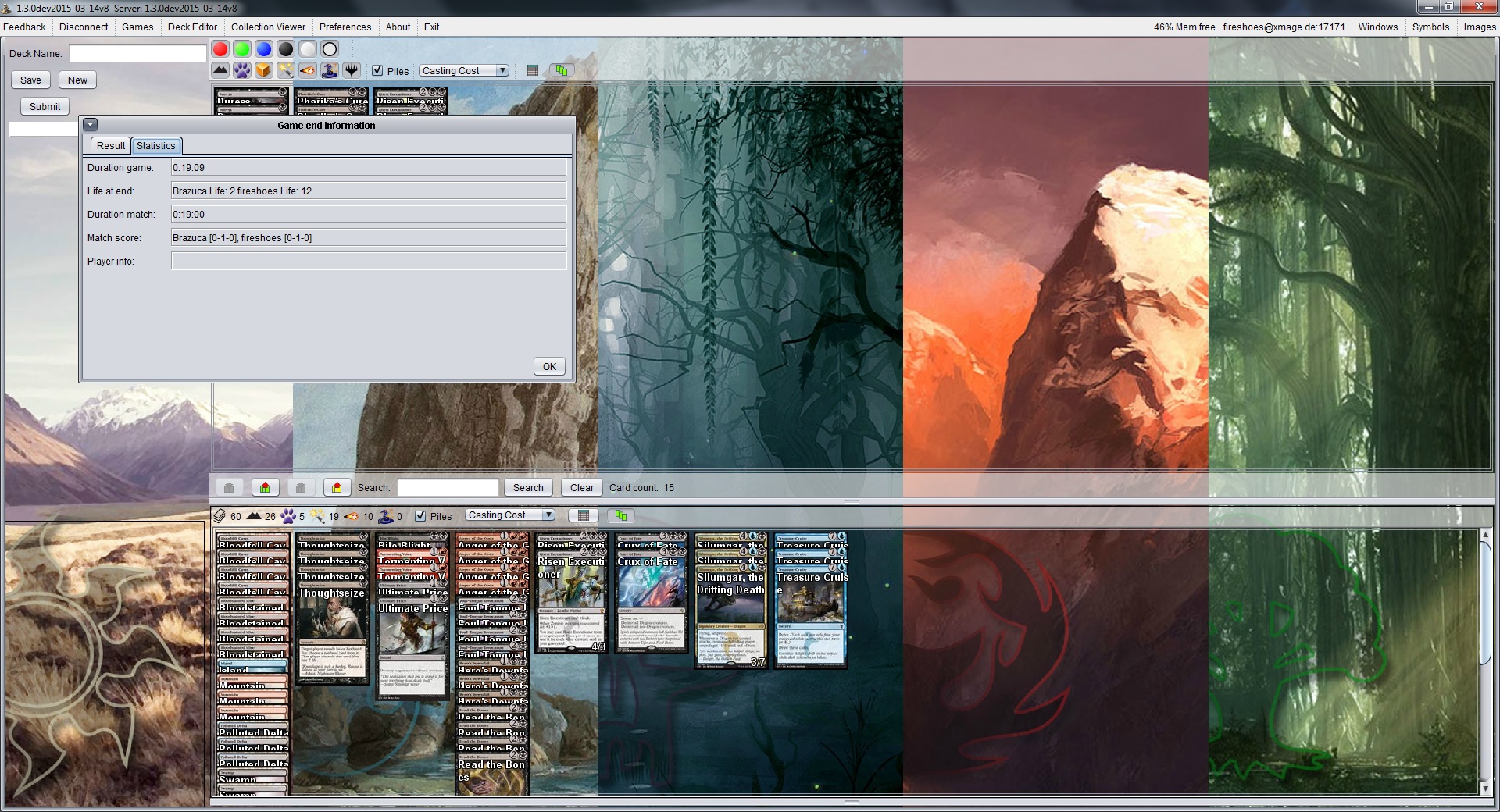Select the Thoughtseize card in deck list
The width and height of the screenshot is (1500, 812).
coord(332,634)
